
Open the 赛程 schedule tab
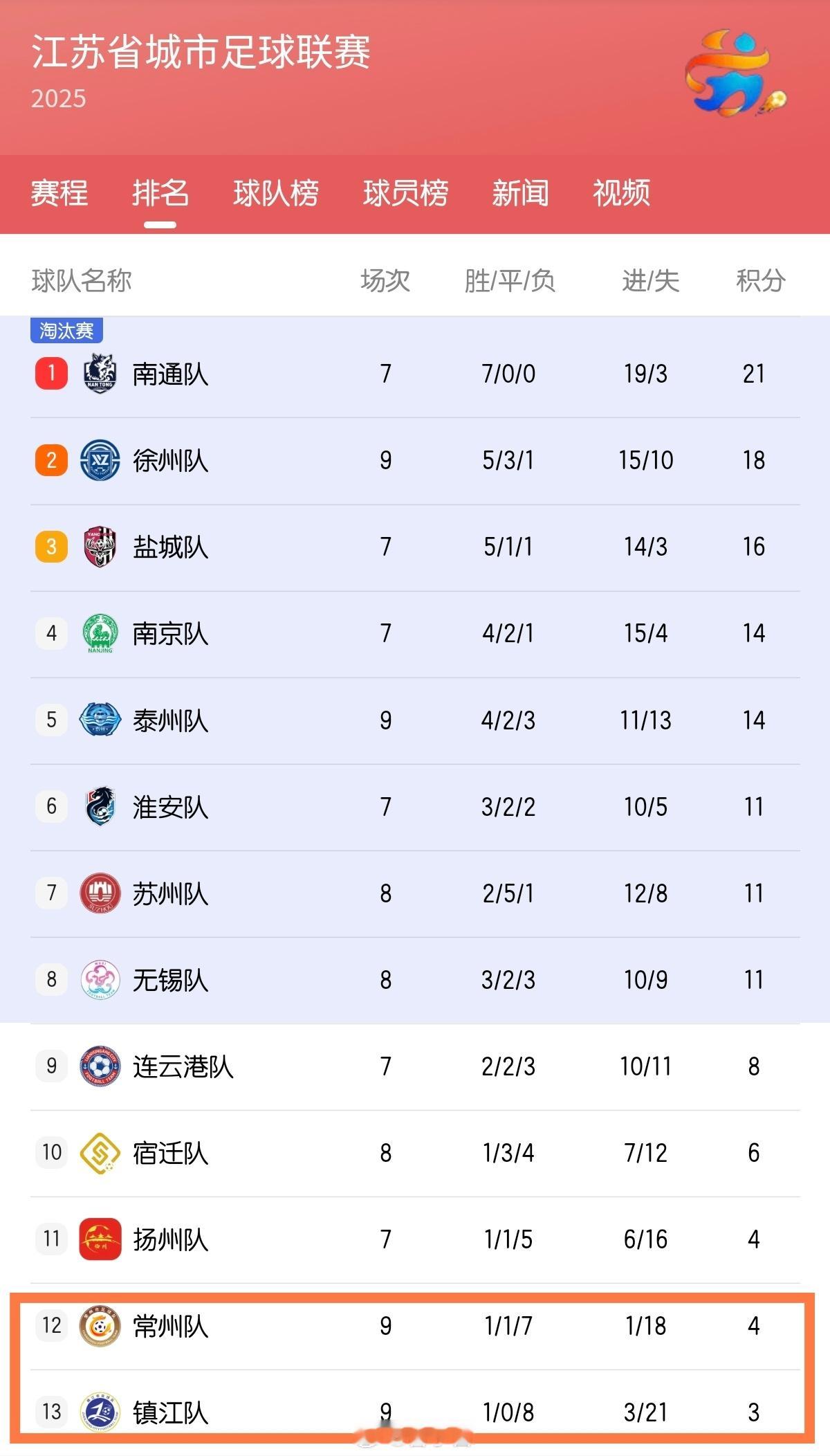point(59,193)
